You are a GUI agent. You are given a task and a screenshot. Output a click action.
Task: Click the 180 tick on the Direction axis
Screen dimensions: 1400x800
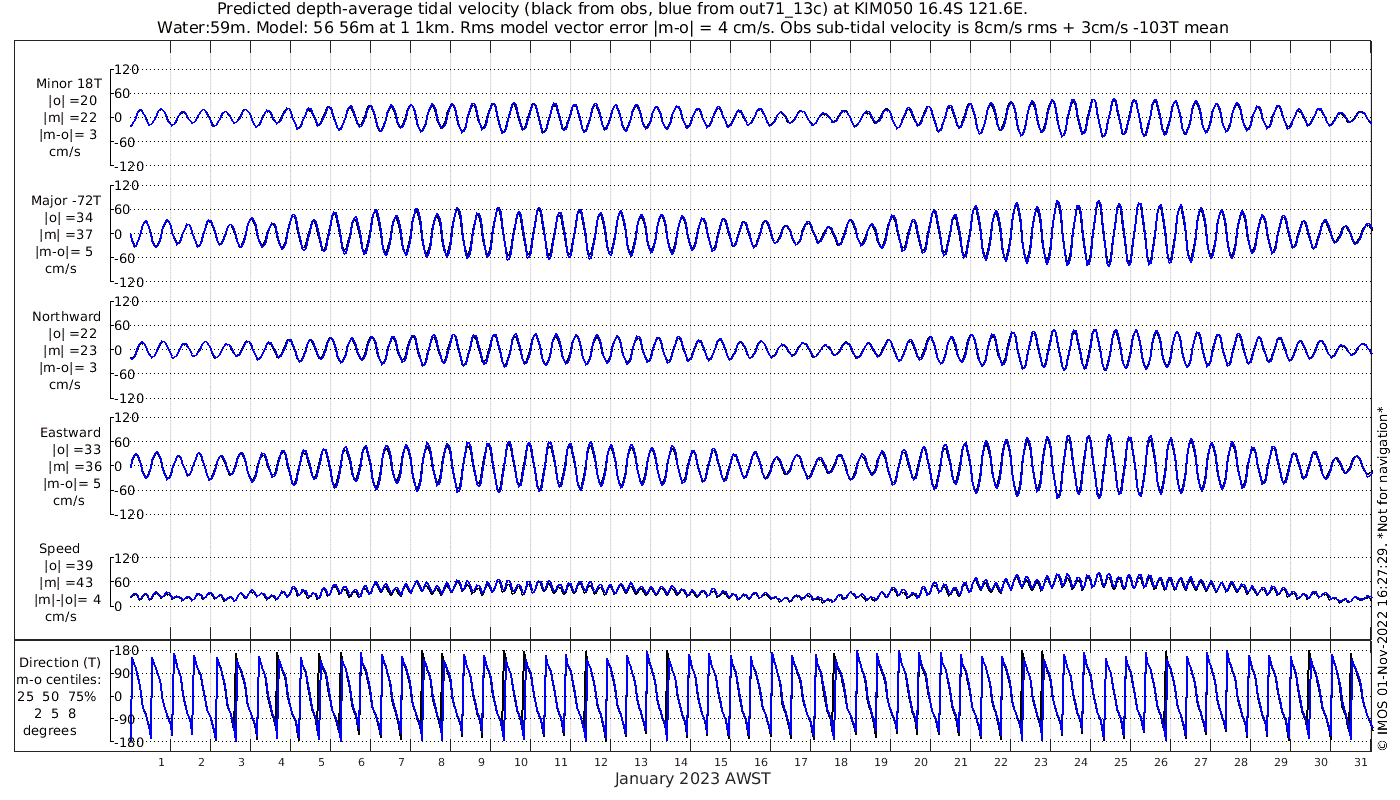(125, 651)
